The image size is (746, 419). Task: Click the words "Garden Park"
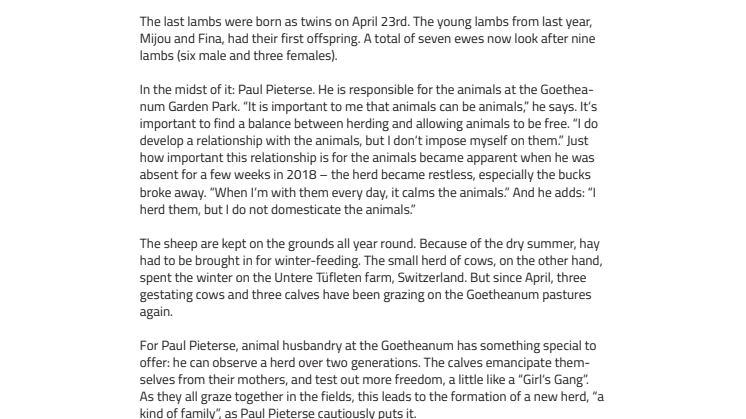(203, 107)
